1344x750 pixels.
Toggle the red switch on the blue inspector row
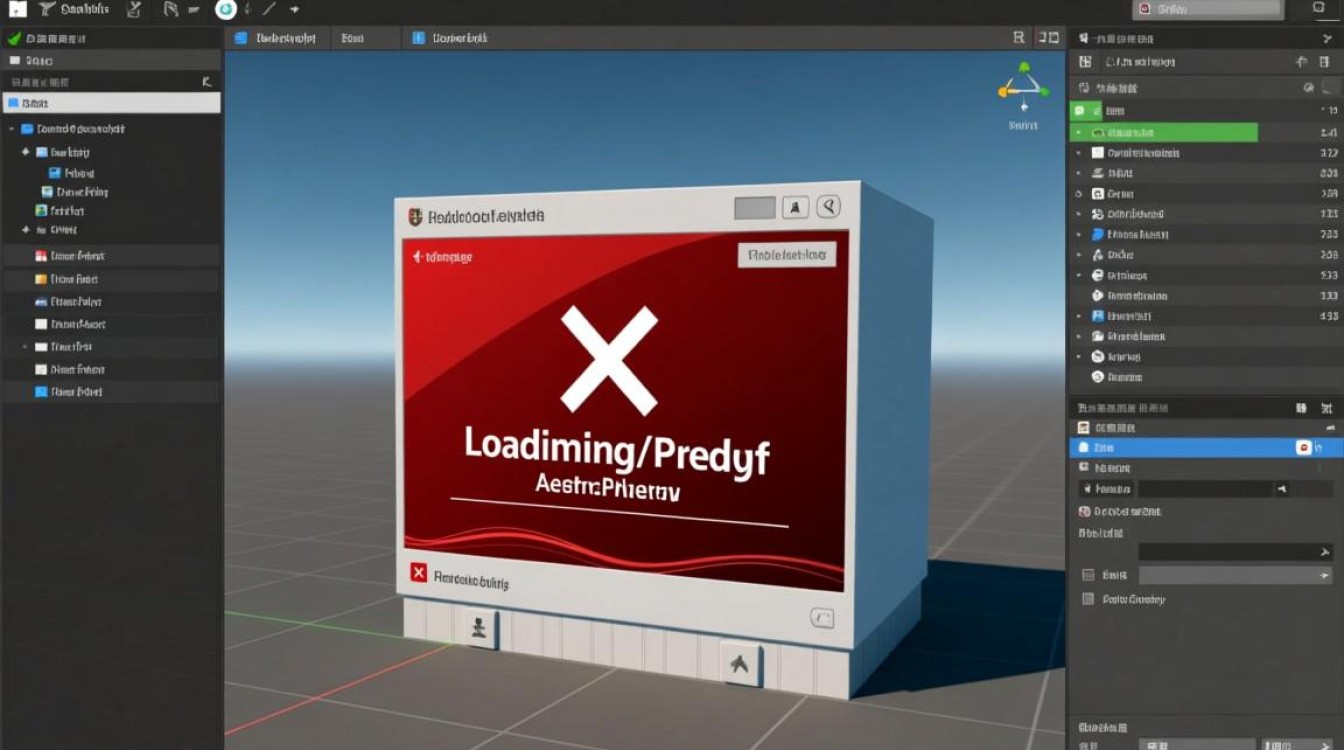[1304, 448]
